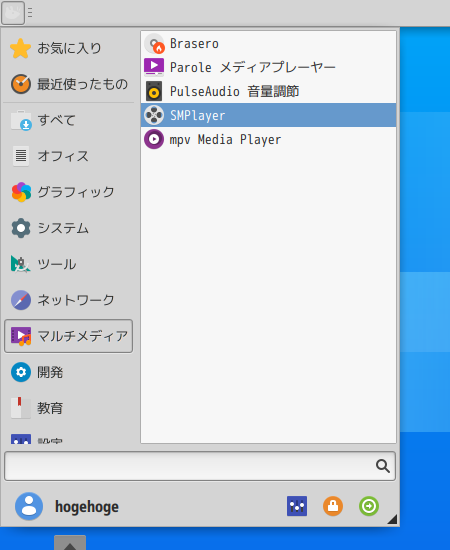The width and height of the screenshot is (450, 550).
Task: Open the 教育 category label
Action: tap(51, 408)
